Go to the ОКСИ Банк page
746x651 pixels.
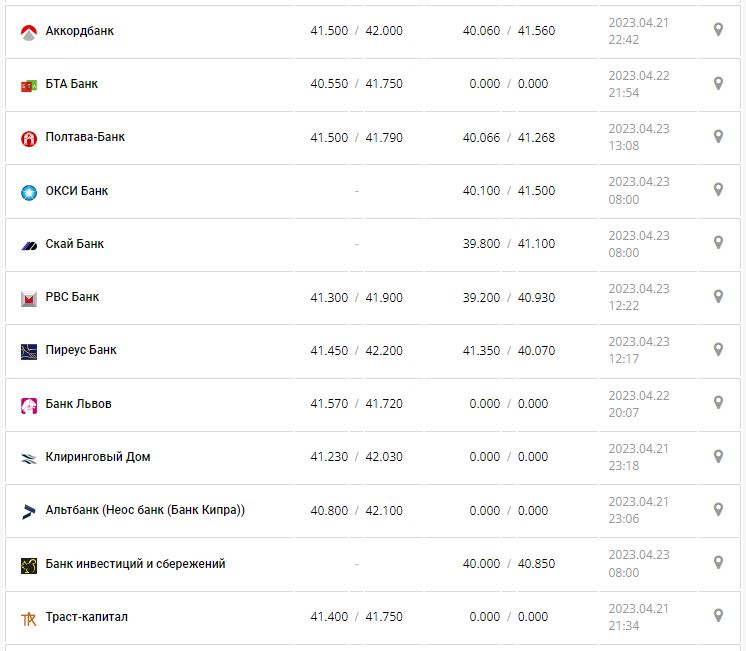coord(77,190)
